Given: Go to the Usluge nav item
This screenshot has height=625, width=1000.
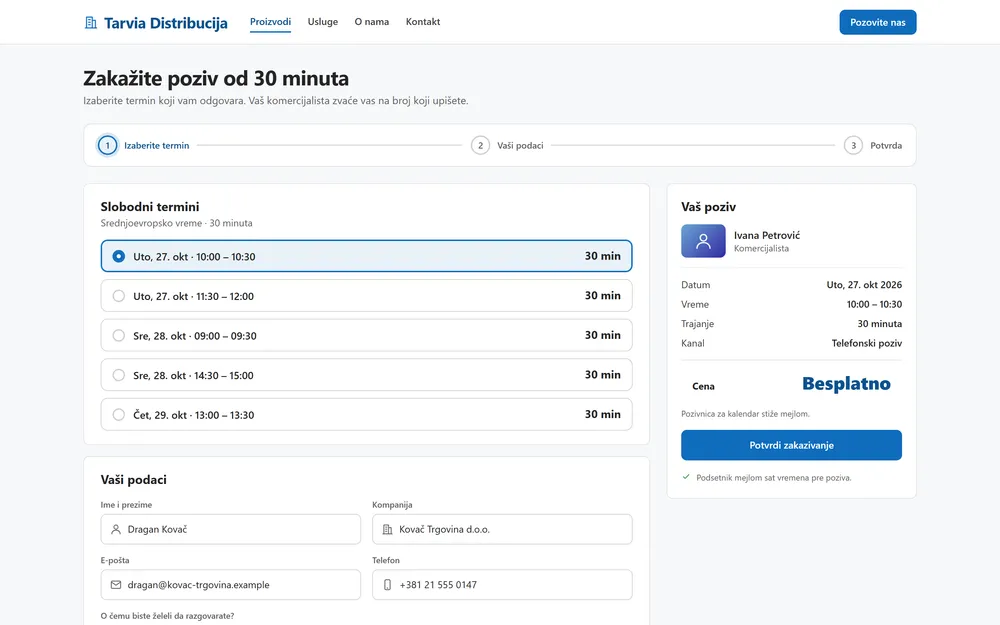Looking at the screenshot, I should tap(323, 22).
